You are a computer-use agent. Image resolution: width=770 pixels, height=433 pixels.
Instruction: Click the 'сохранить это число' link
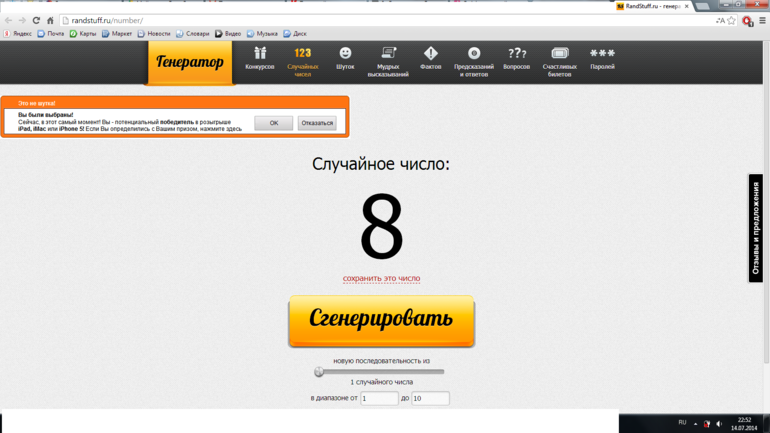coord(381,279)
